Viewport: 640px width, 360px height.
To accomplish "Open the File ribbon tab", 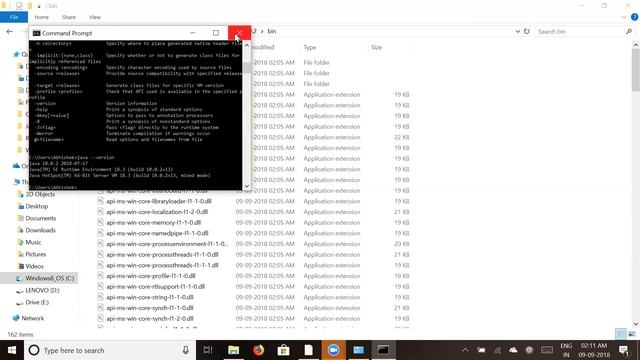I will click(x=14, y=17).
